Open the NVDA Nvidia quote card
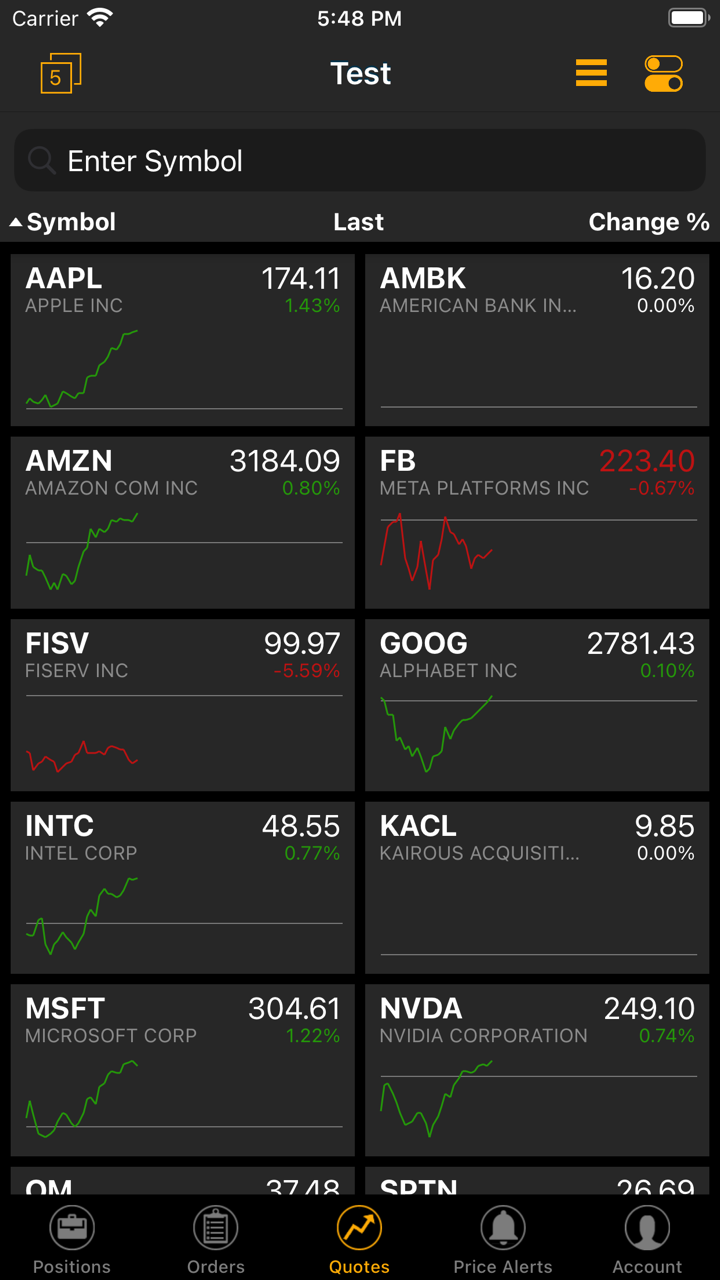 538,1070
